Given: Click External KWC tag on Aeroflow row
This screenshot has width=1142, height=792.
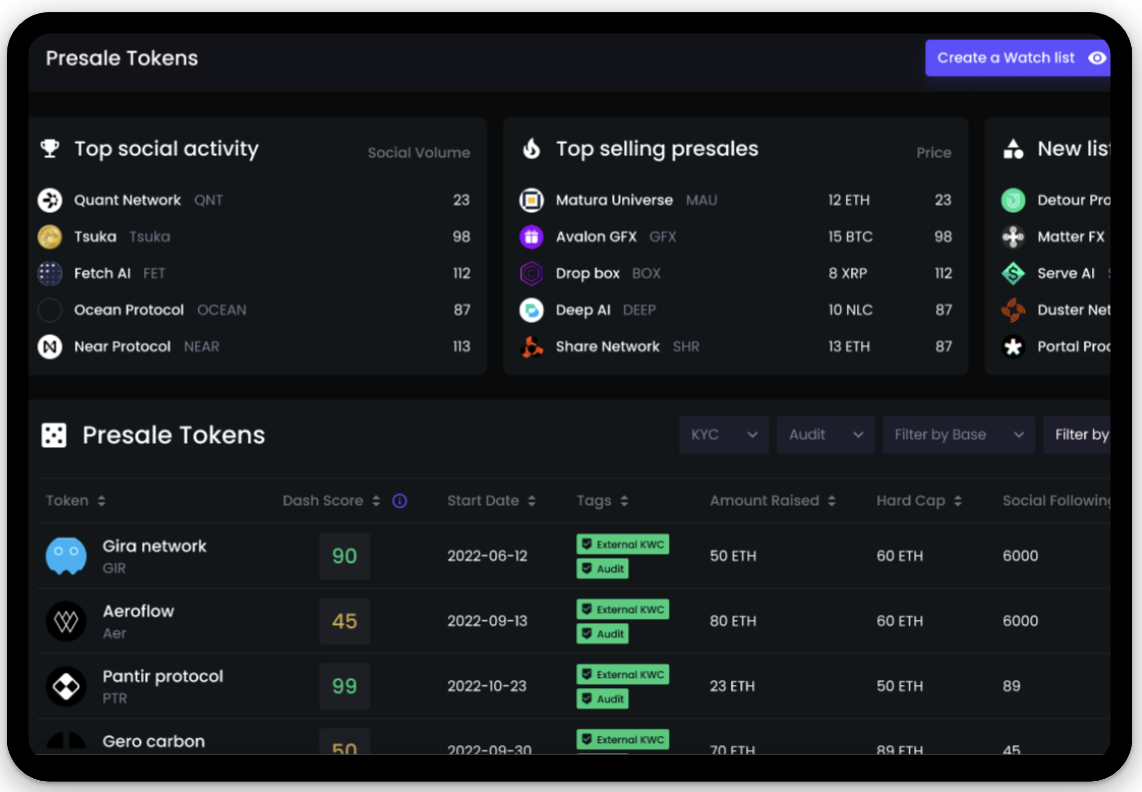Looking at the screenshot, I should pos(623,609).
